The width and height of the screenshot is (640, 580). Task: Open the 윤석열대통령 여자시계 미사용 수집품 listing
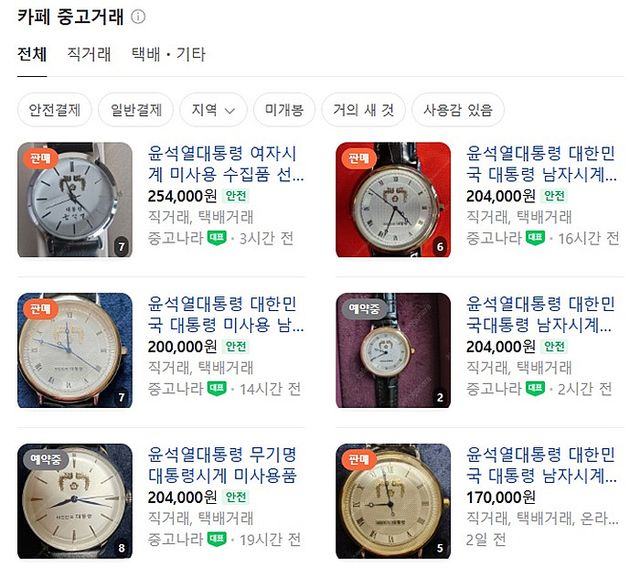coord(226,164)
